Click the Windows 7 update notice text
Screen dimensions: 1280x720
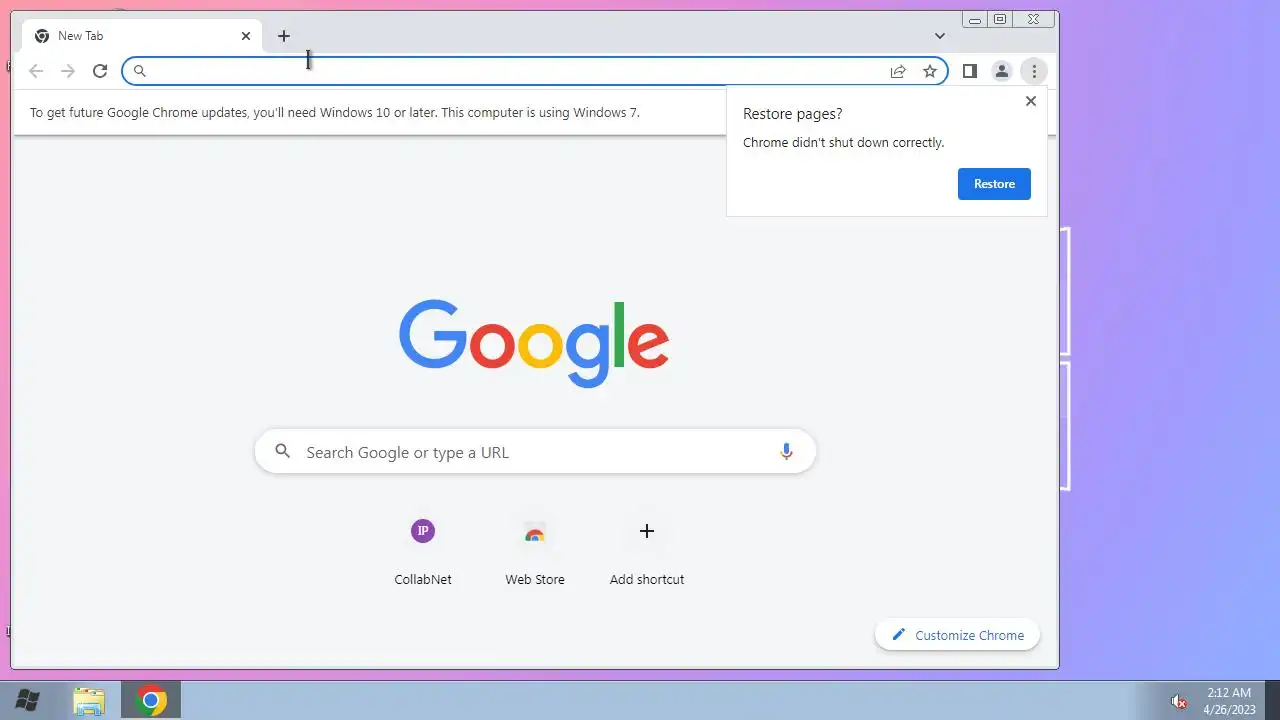(335, 112)
